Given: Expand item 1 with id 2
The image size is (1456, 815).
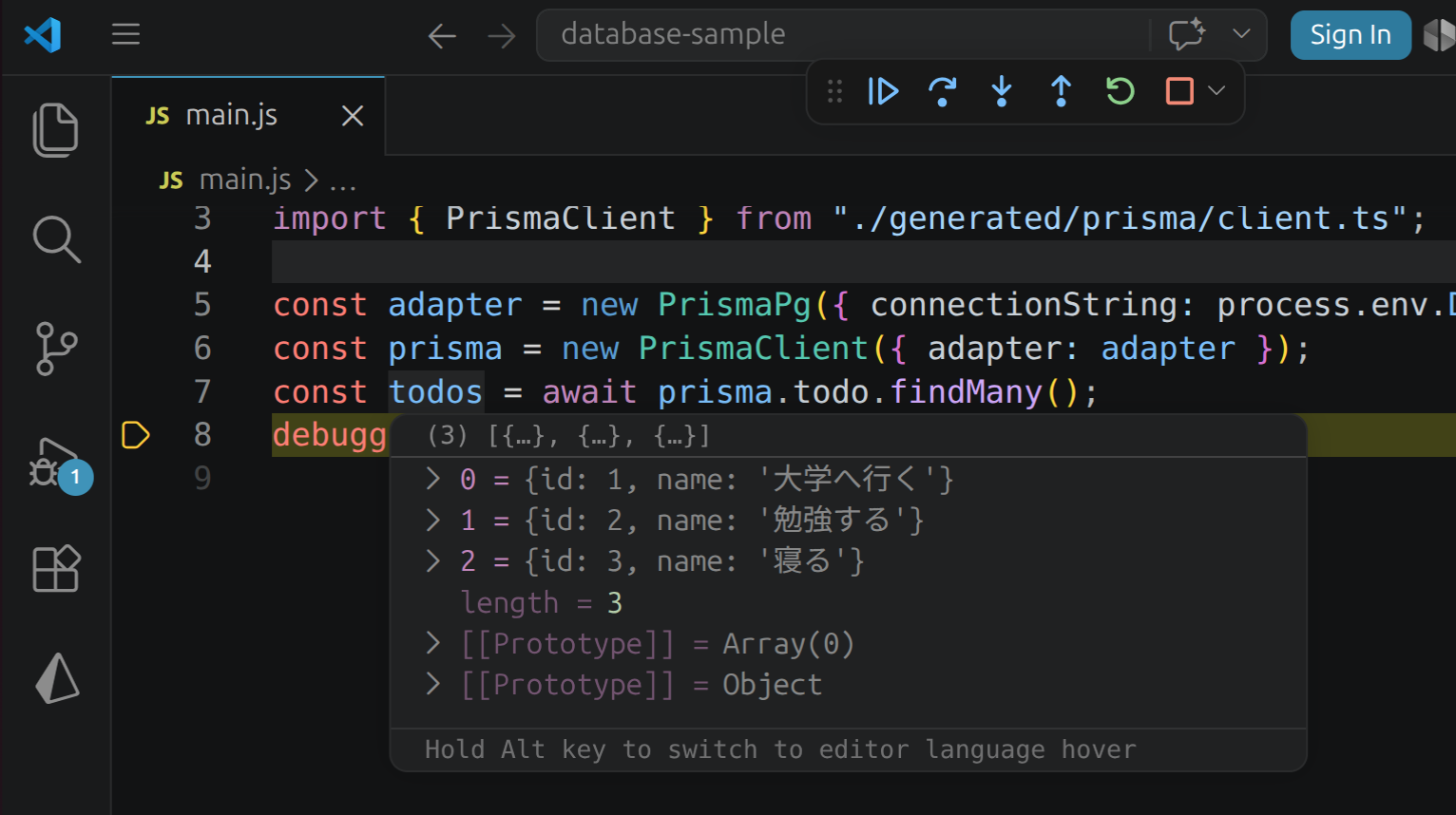Looking at the screenshot, I should [433, 520].
